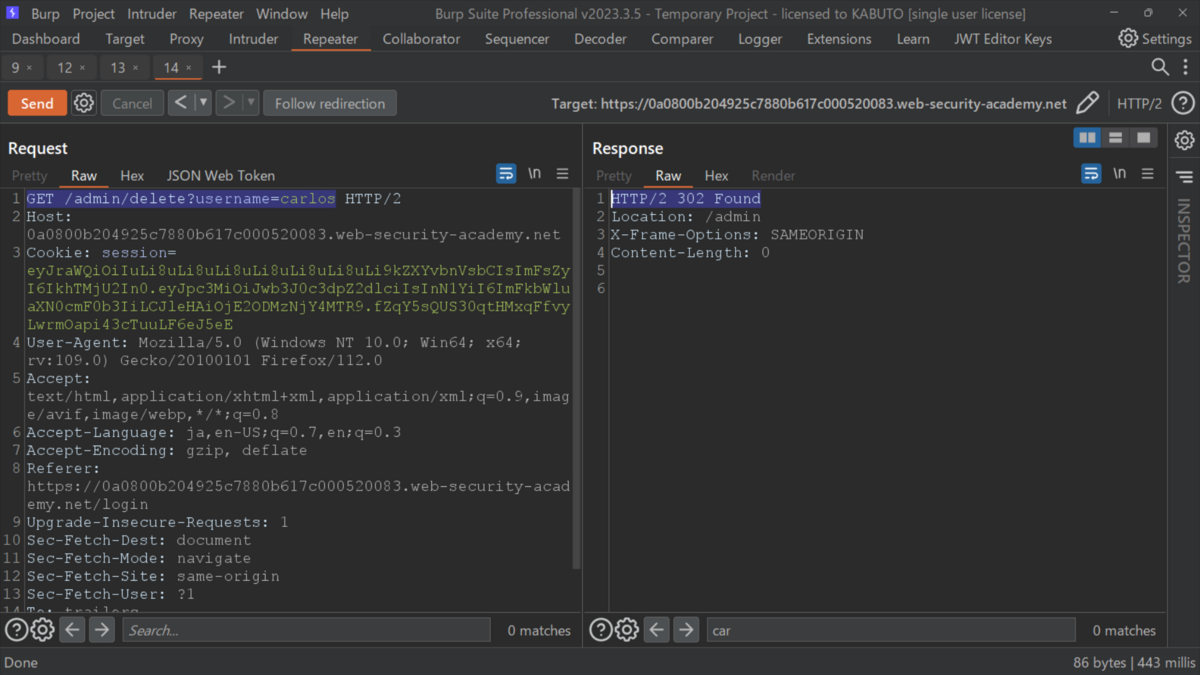Edit target with pencil icon
This screenshot has height=675, width=1200.
coord(1087,103)
